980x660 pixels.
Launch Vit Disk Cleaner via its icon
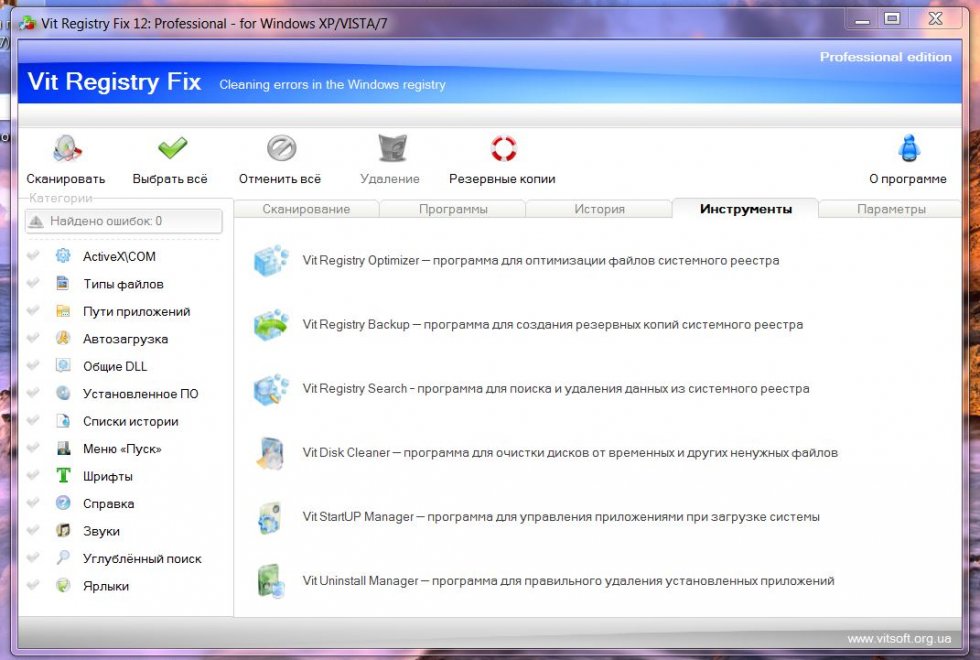[271, 453]
